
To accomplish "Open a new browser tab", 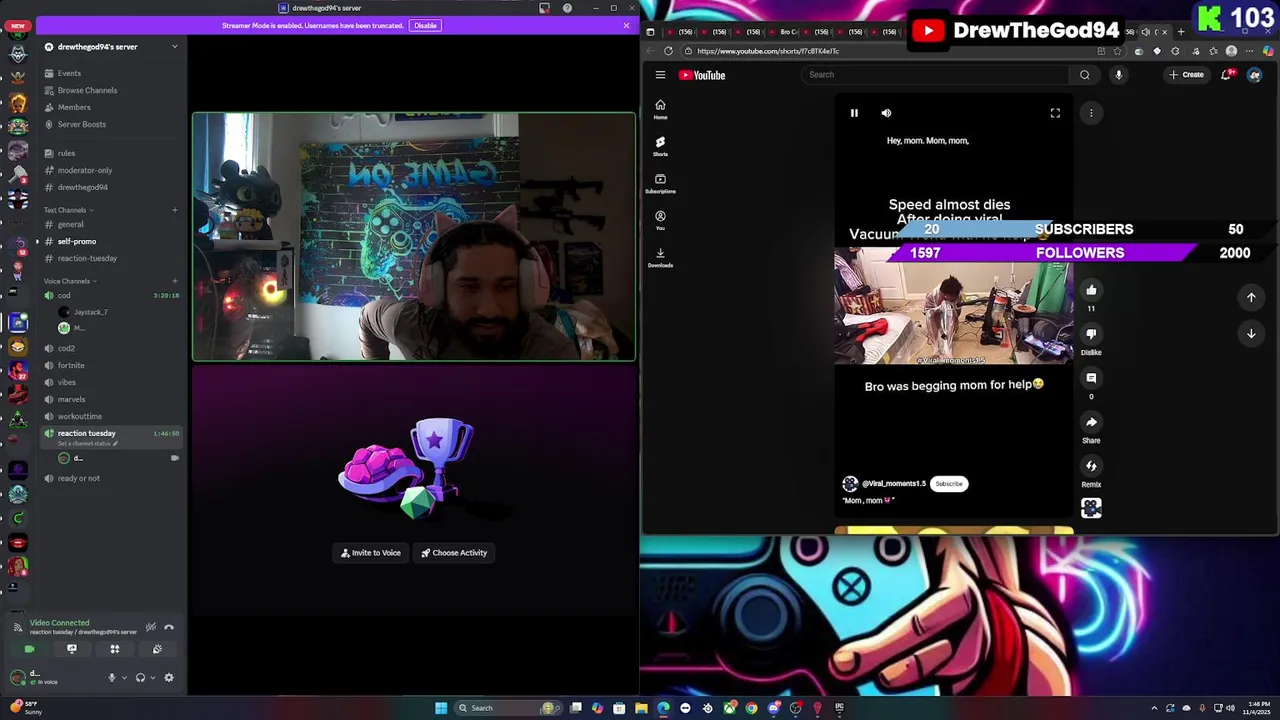I will click(x=1180, y=32).
